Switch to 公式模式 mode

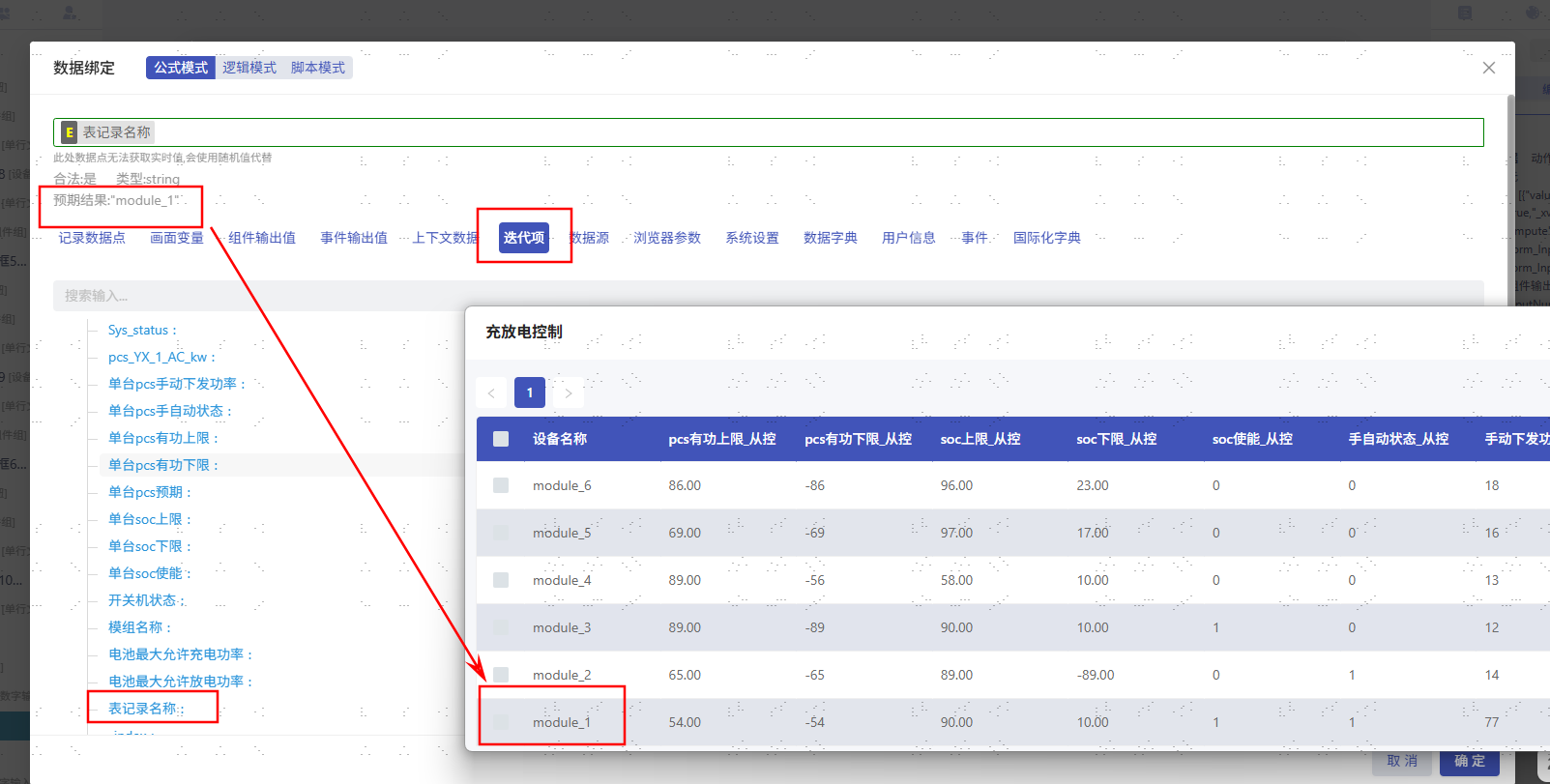(x=181, y=68)
